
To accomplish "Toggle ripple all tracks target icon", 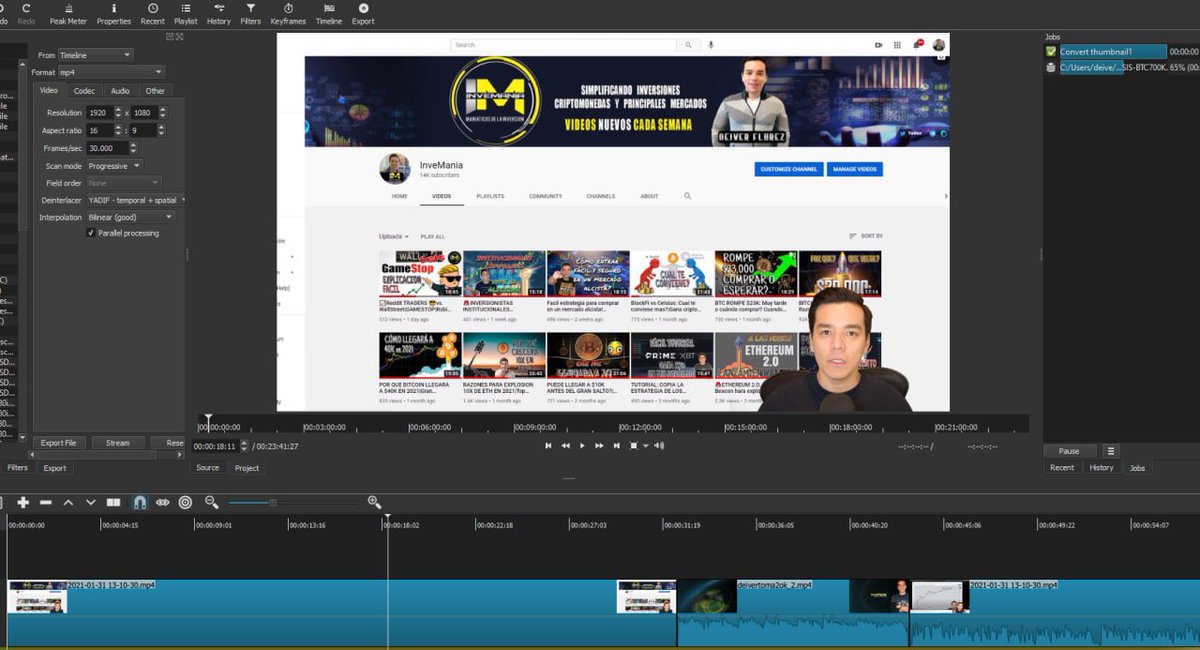I will (185, 502).
